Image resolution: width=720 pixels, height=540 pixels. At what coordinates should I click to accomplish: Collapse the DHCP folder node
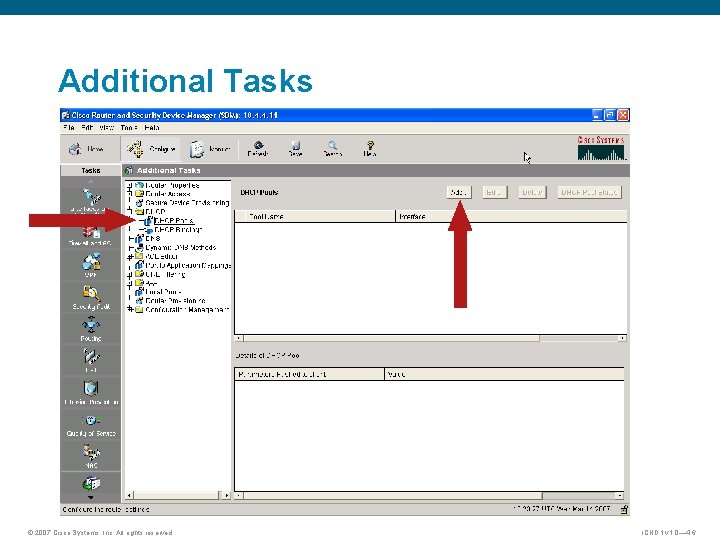(130, 212)
